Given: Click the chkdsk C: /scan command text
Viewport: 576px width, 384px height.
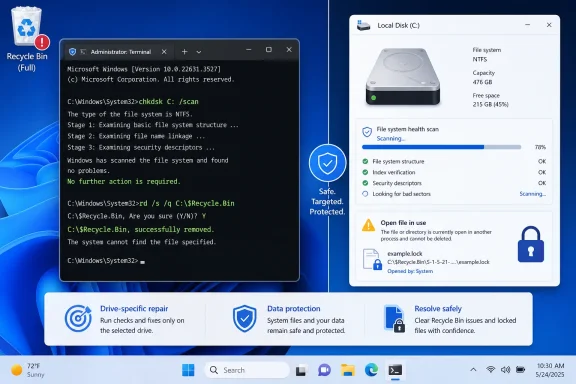Looking at the screenshot, I should (169, 101).
